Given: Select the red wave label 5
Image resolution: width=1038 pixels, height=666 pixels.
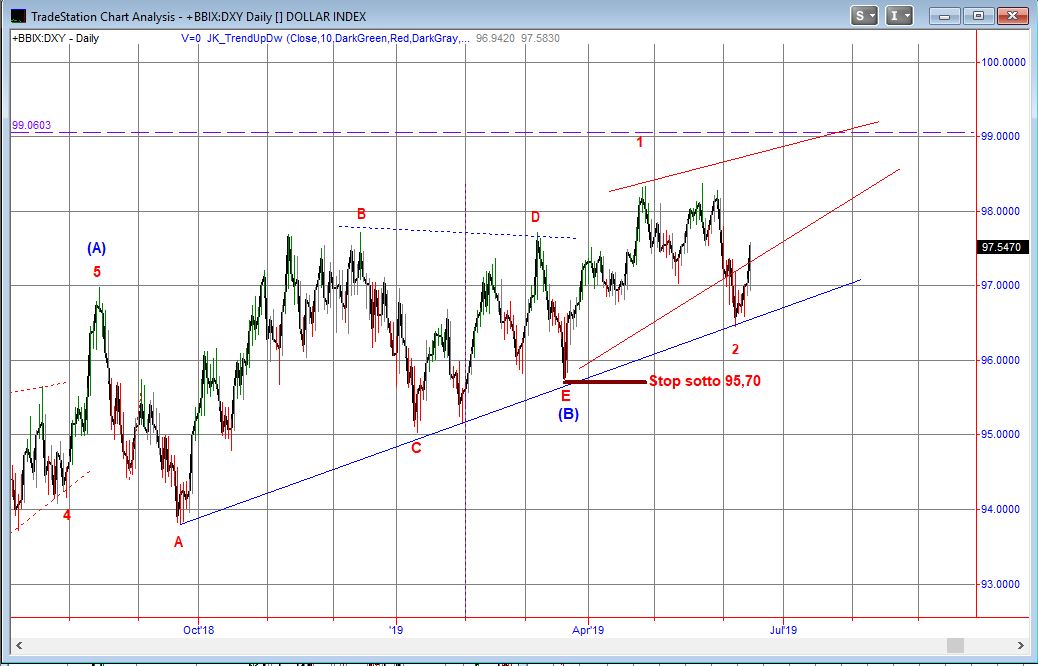Looking at the screenshot, I should [97, 271].
